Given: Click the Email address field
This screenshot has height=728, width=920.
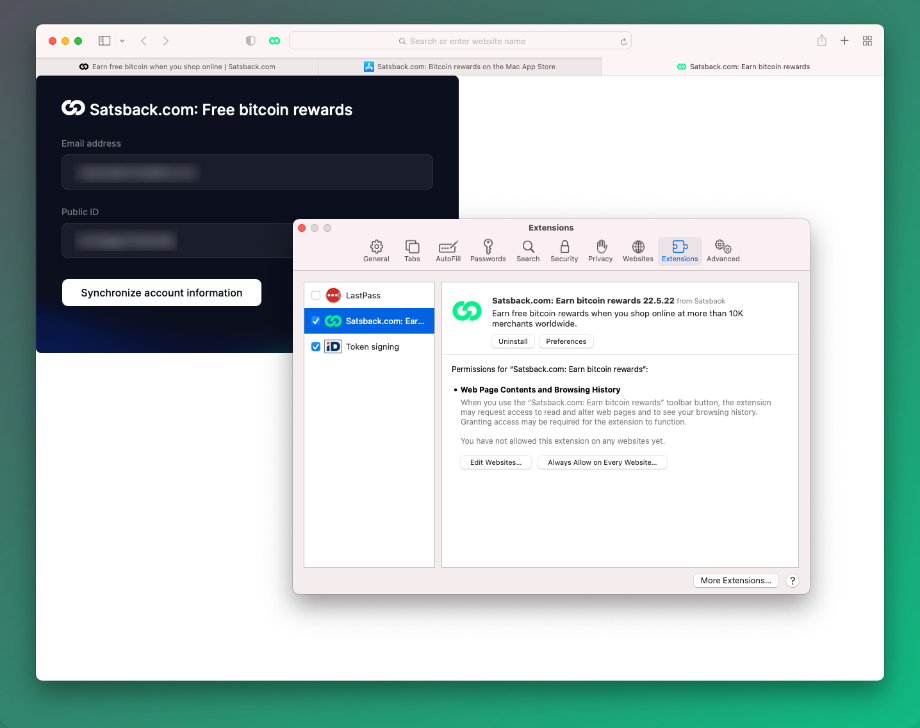Looking at the screenshot, I should point(247,172).
